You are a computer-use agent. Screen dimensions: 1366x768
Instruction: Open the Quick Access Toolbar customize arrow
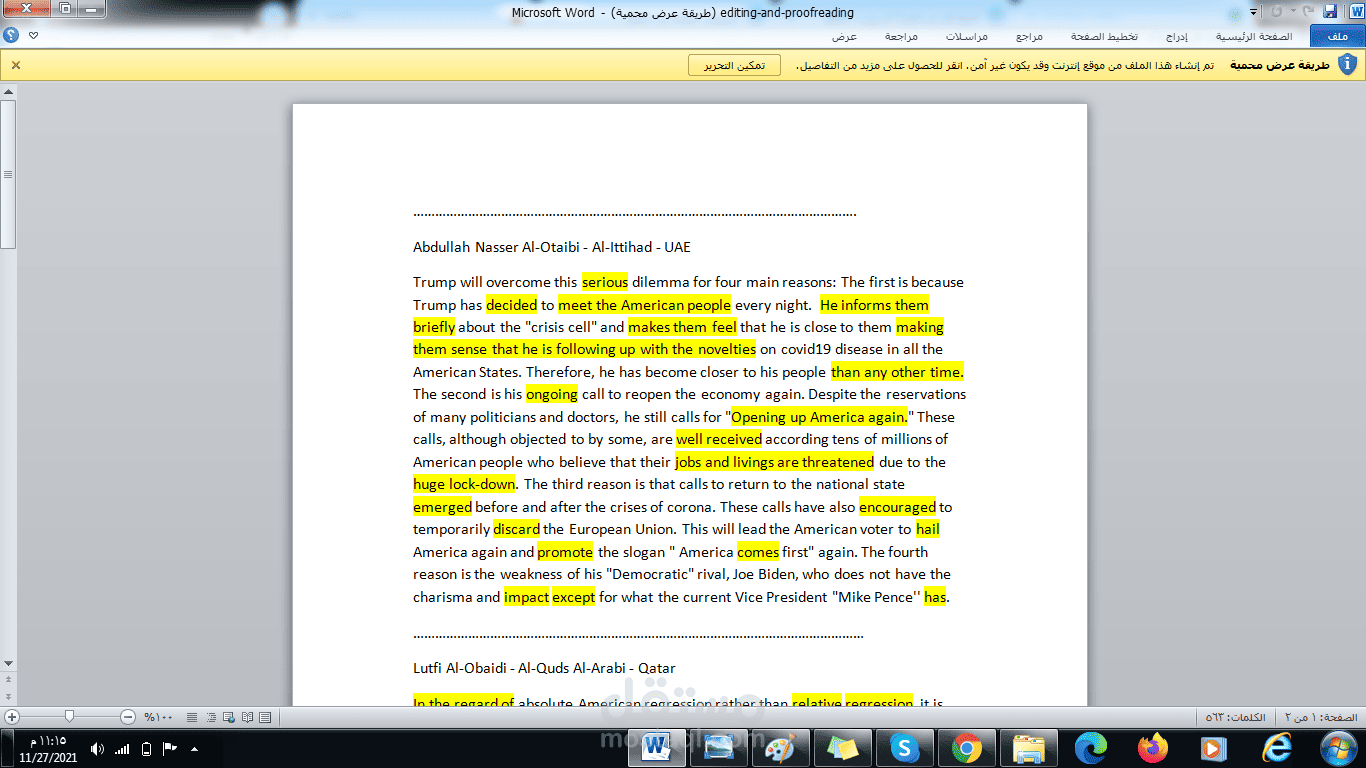point(1253,12)
